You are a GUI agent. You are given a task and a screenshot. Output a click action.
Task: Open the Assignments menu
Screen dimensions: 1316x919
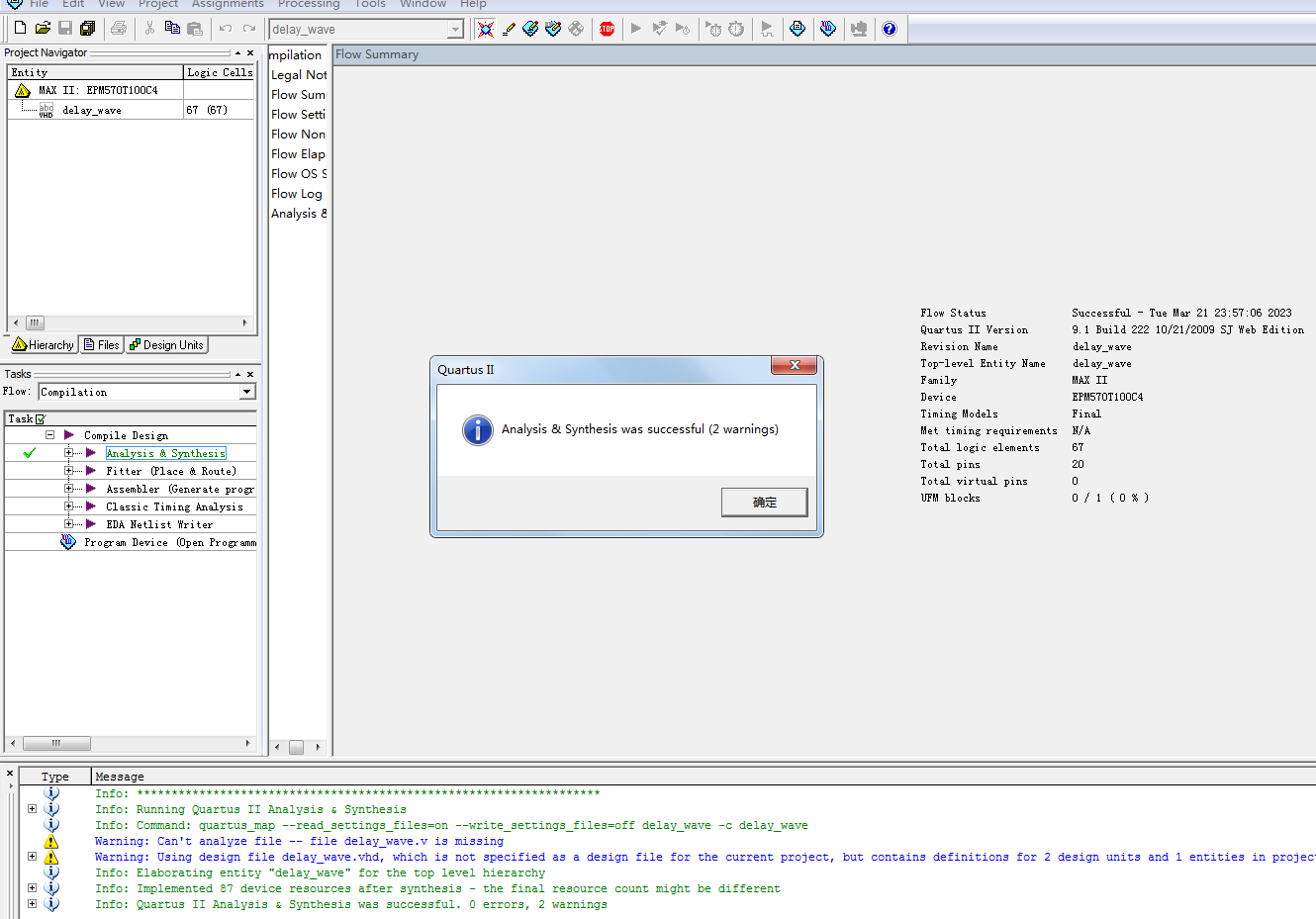227,5
